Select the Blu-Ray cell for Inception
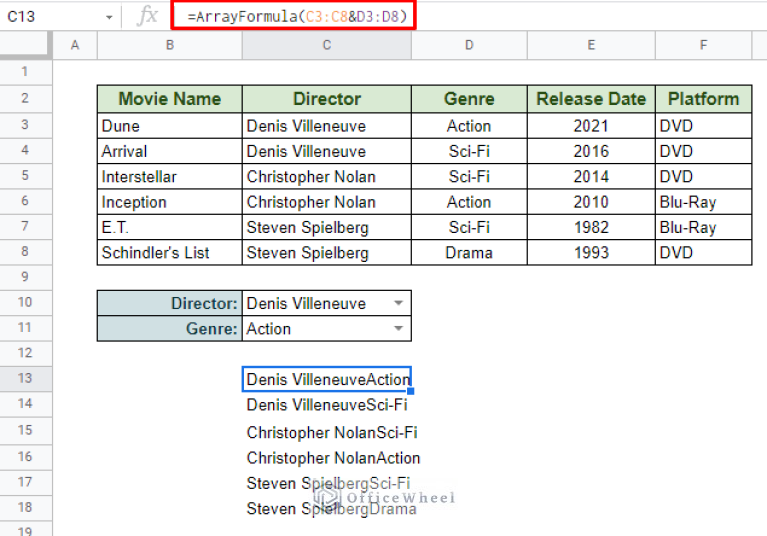Image resolution: width=767 pixels, height=536 pixels. click(x=703, y=202)
